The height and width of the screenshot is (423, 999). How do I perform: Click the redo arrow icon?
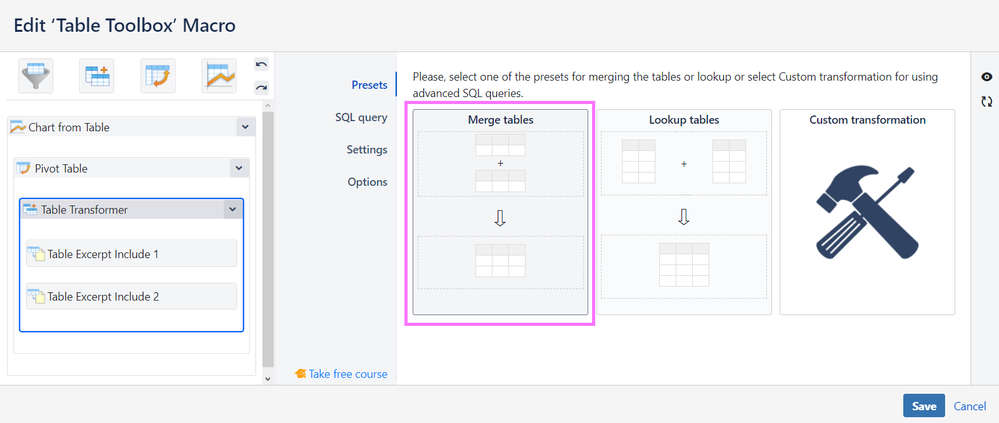pos(261,88)
